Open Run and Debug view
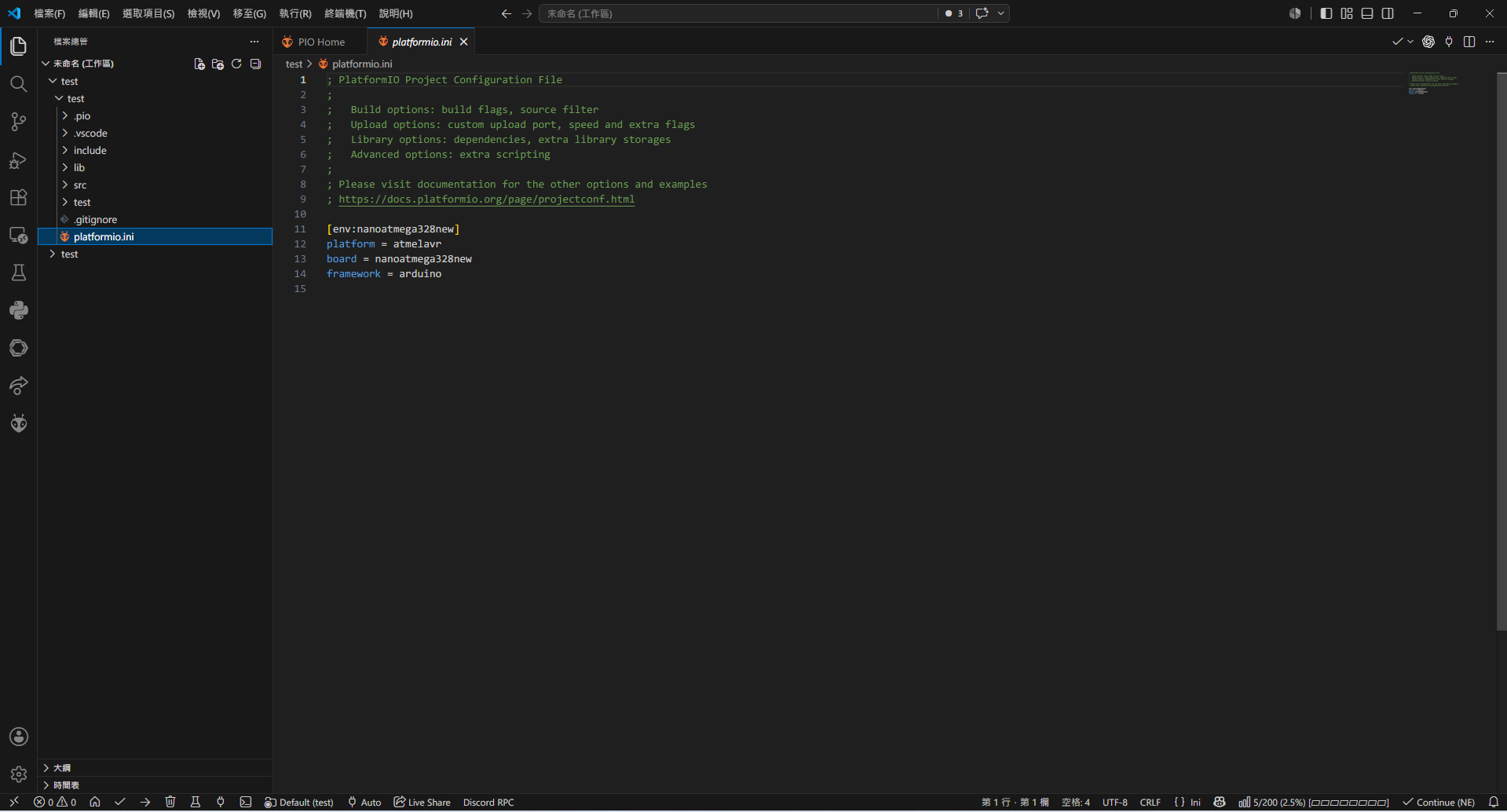The height and width of the screenshot is (812, 1507). coord(18,160)
